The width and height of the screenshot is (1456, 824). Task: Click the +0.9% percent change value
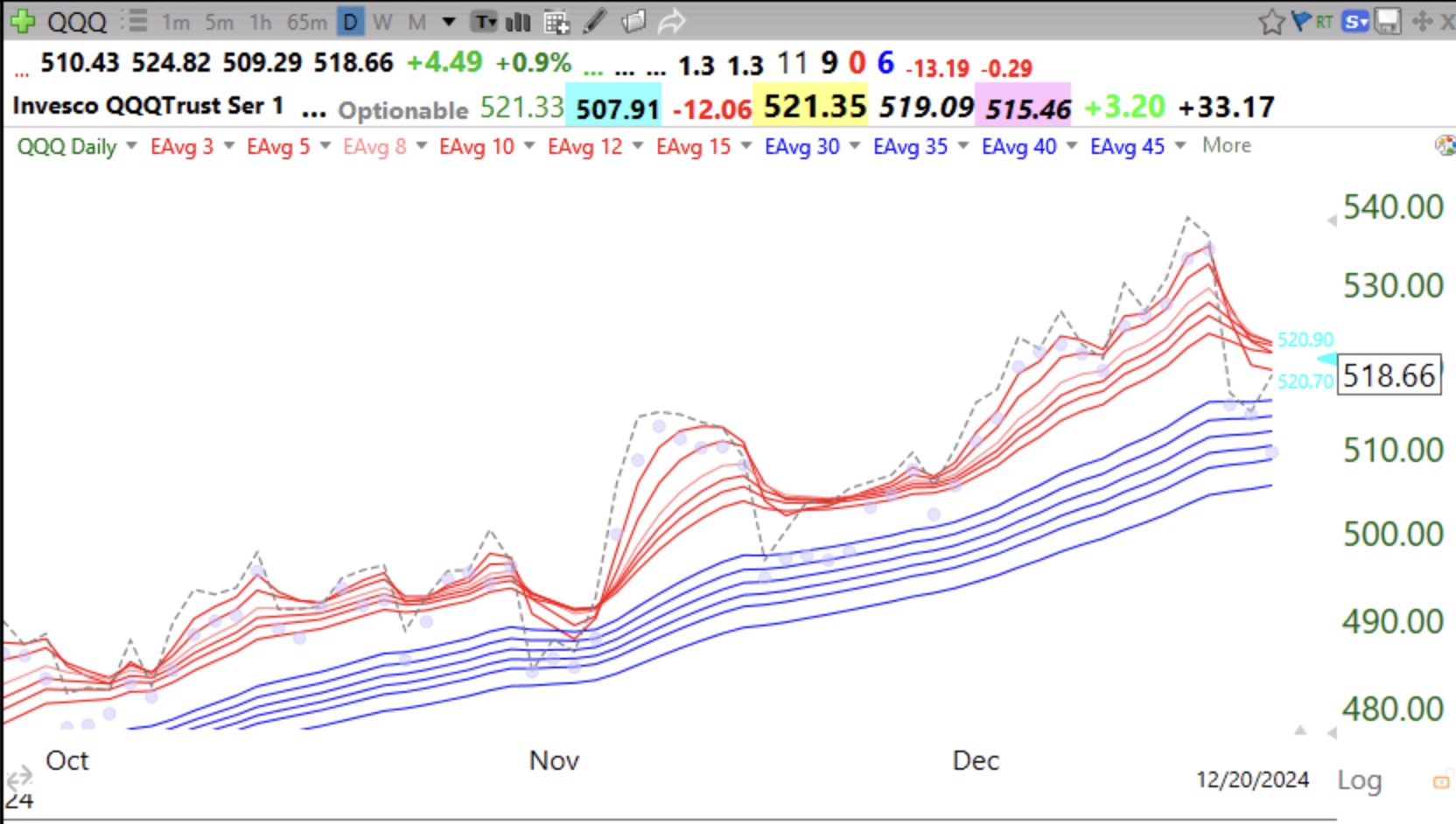pos(533,63)
